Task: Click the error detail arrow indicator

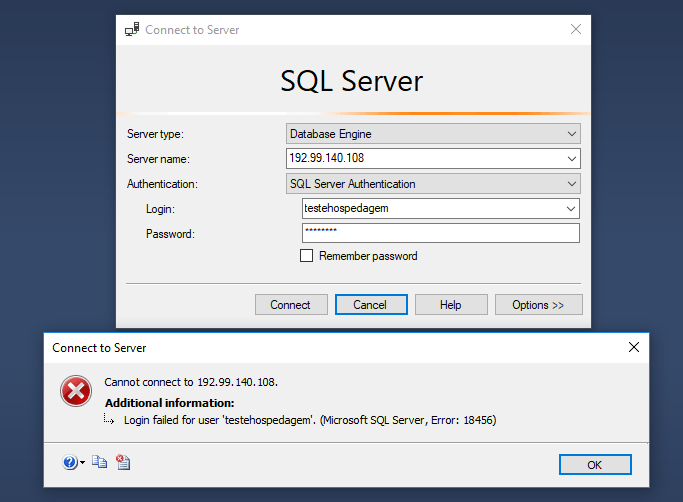Action: point(109,419)
